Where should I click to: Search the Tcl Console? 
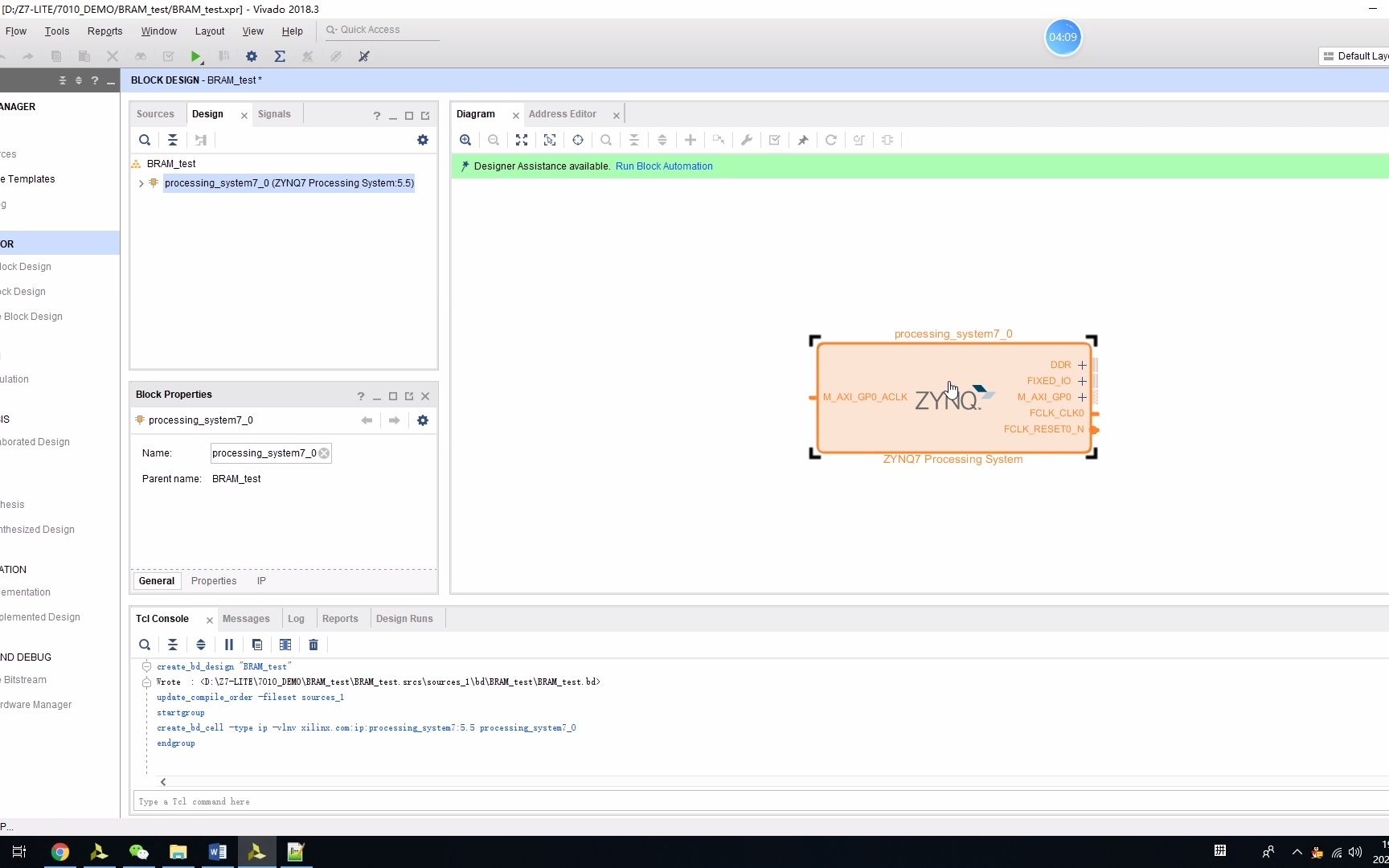[145, 645]
